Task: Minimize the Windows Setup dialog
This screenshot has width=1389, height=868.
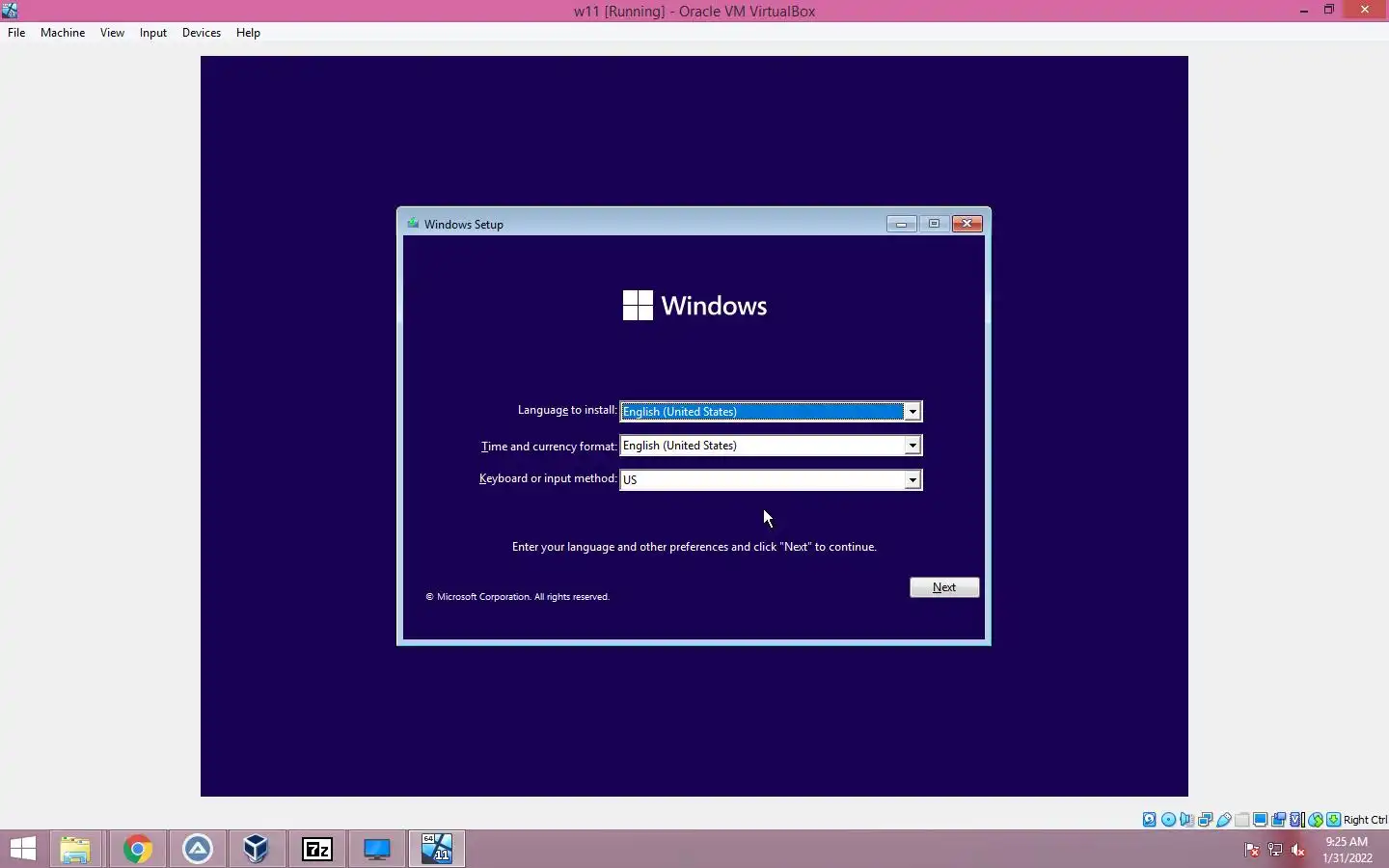Action: click(901, 224)
